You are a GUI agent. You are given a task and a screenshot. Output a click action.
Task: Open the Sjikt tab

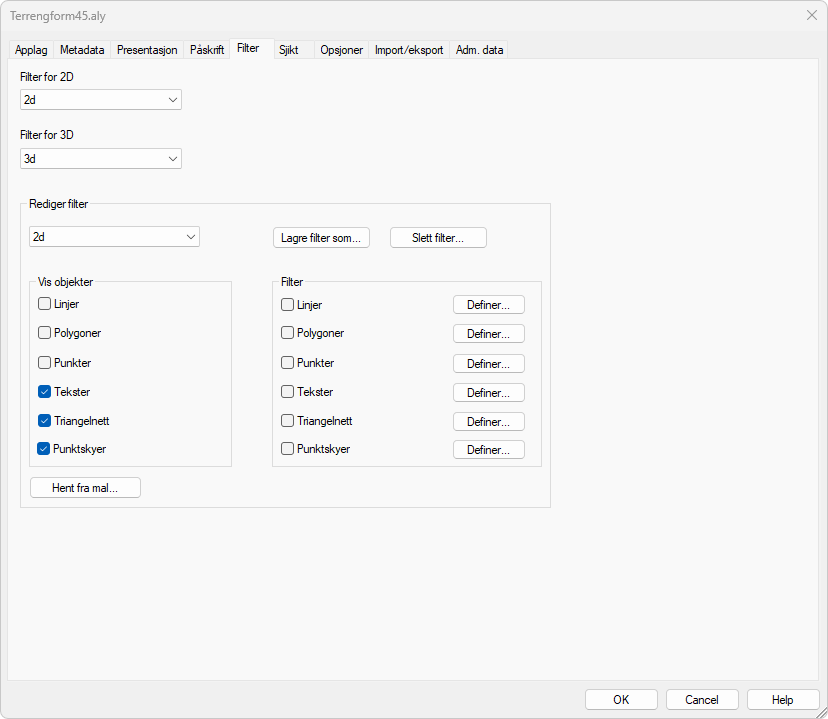point(288,50)
